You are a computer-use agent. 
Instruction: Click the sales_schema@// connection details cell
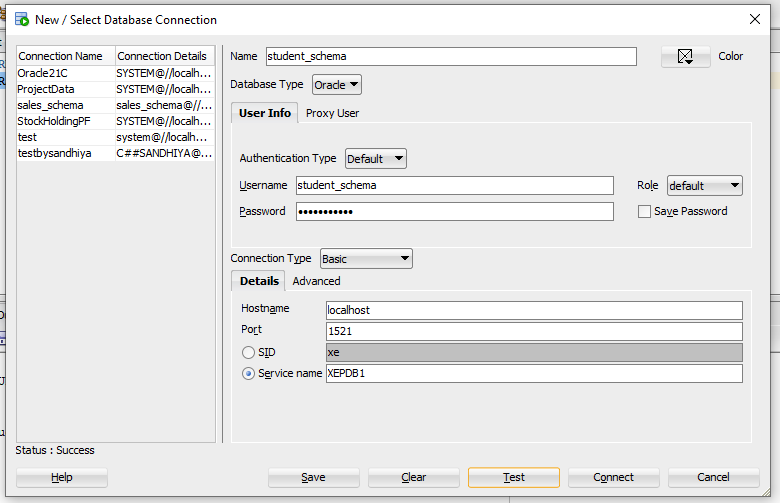pyautogui.click(x=165, y=105)
